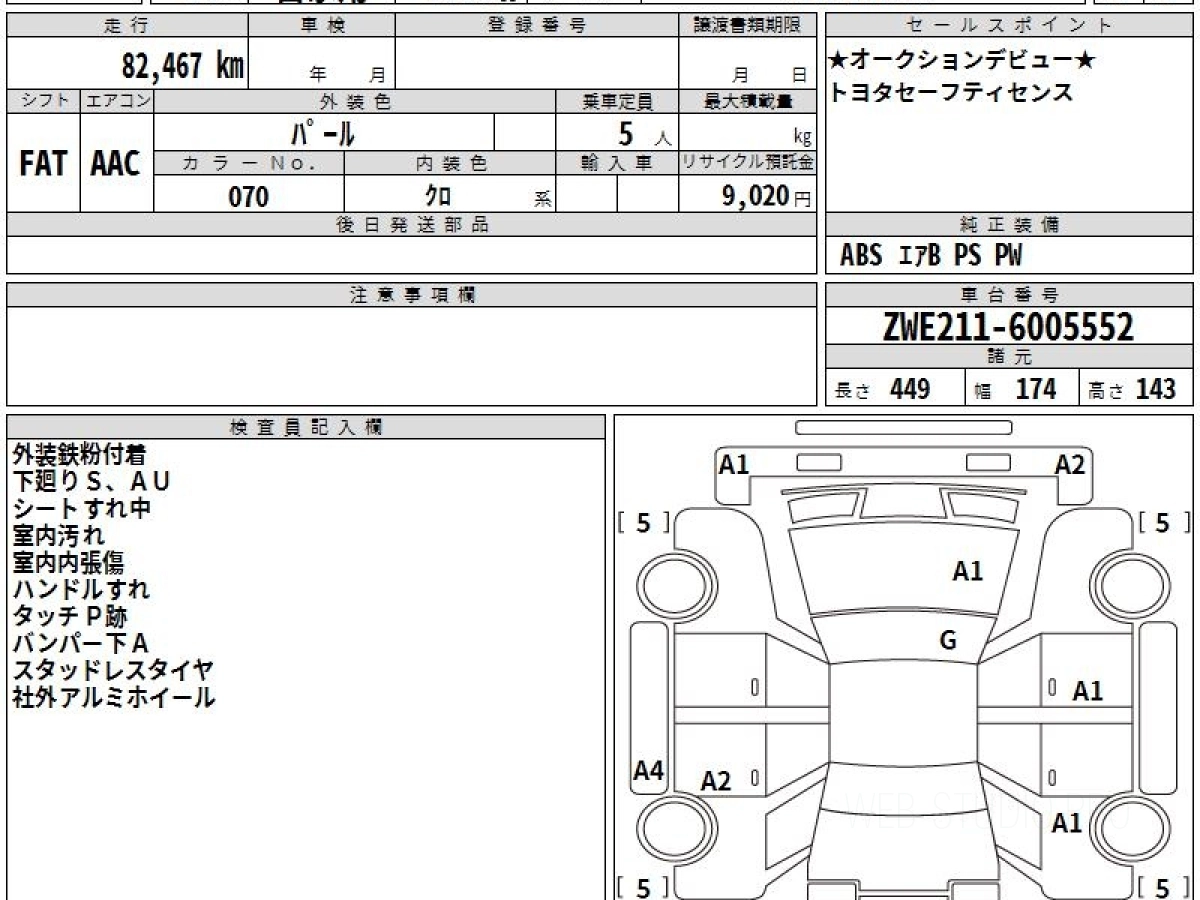
Task: Select the 純正装備 header
Action: click(x=1009, y=225)
